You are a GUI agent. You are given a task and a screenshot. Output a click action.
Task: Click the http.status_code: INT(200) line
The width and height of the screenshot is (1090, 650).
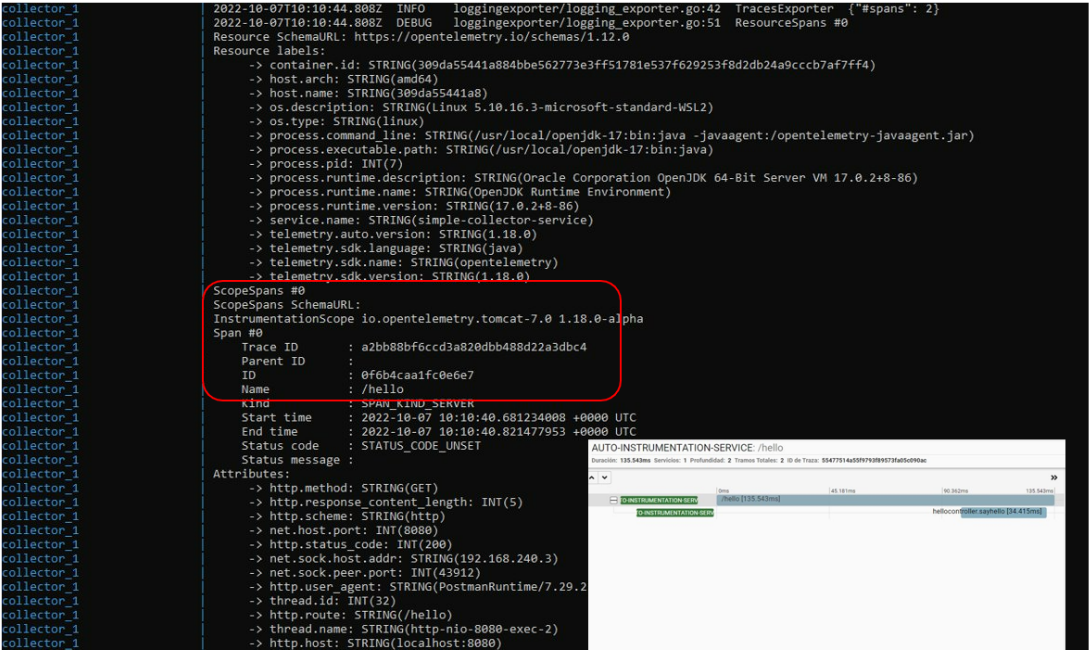tap(350, 544)
